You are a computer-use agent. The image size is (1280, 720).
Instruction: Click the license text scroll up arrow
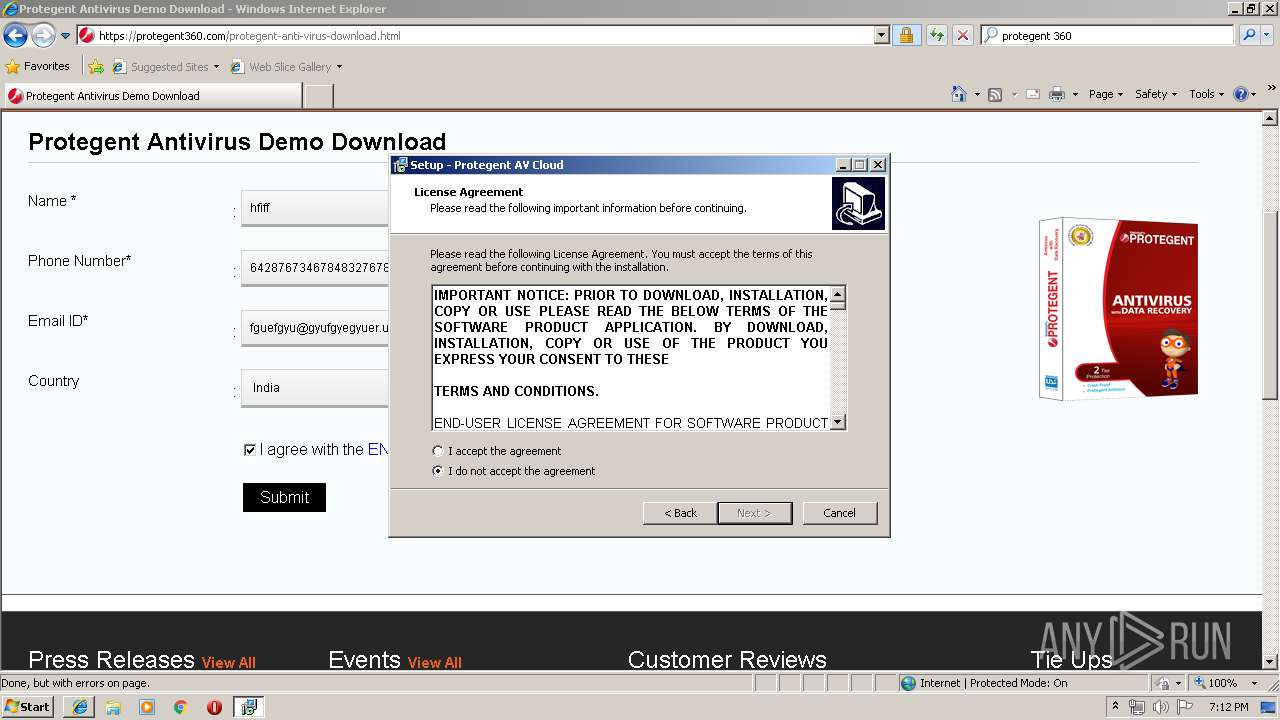tap(838, 295)
